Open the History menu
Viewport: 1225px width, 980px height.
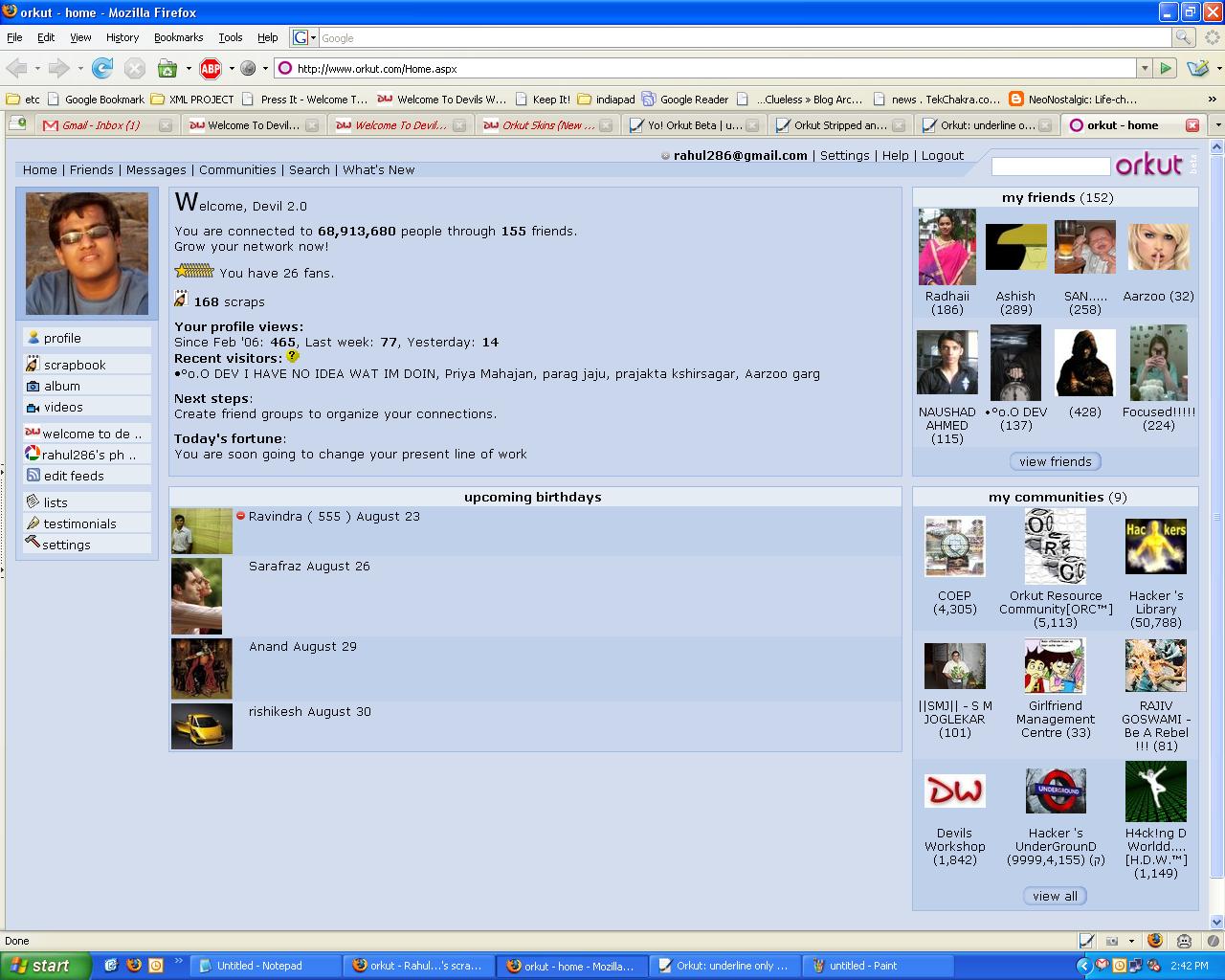click(122, 37)
